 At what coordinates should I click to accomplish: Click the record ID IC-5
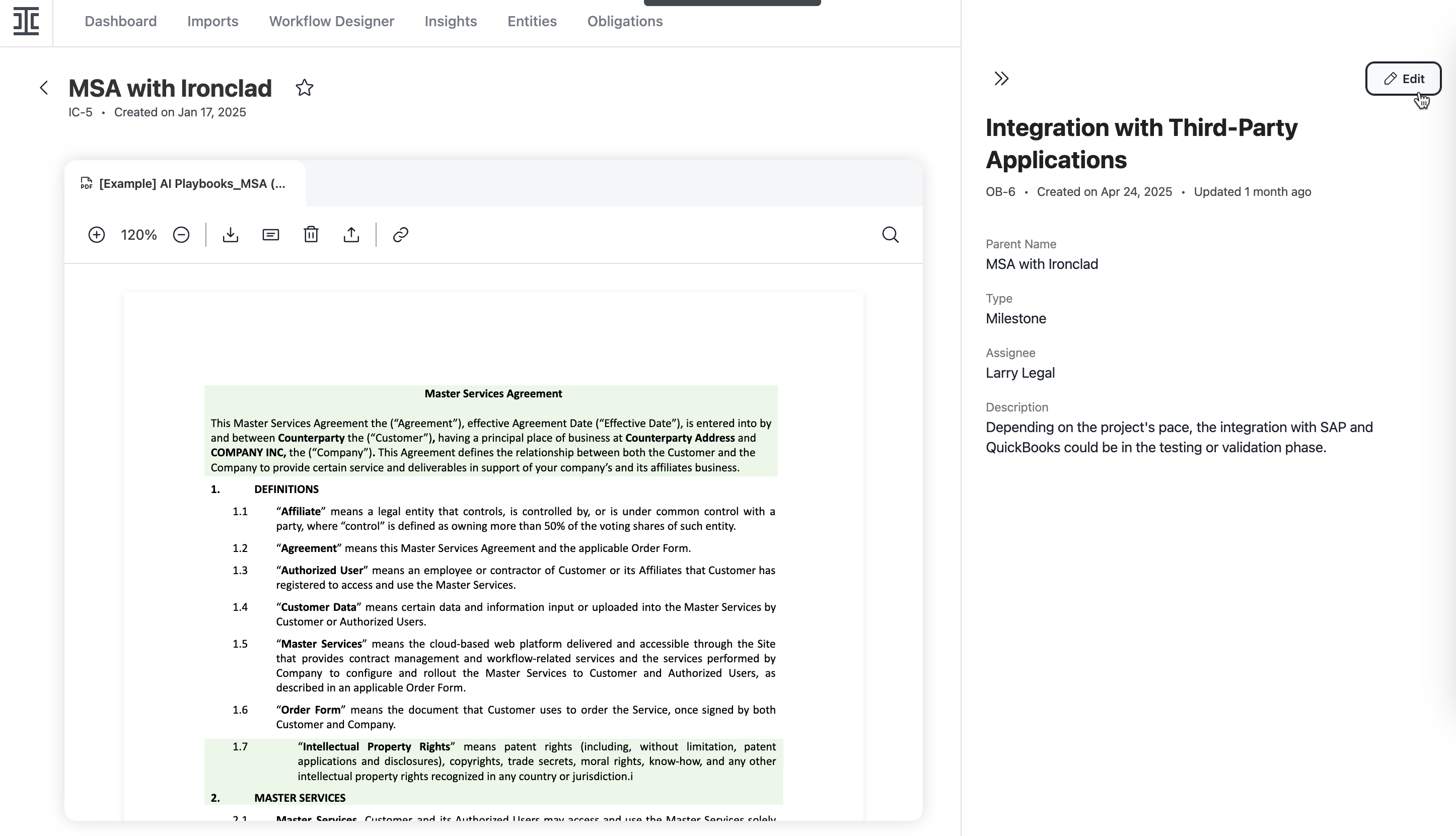(x=81, y=112)
